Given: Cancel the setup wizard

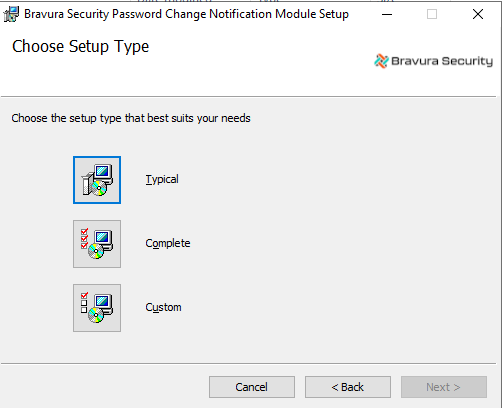Looking at the screenshot, I should pyautogui.click(x=252, y=387).
